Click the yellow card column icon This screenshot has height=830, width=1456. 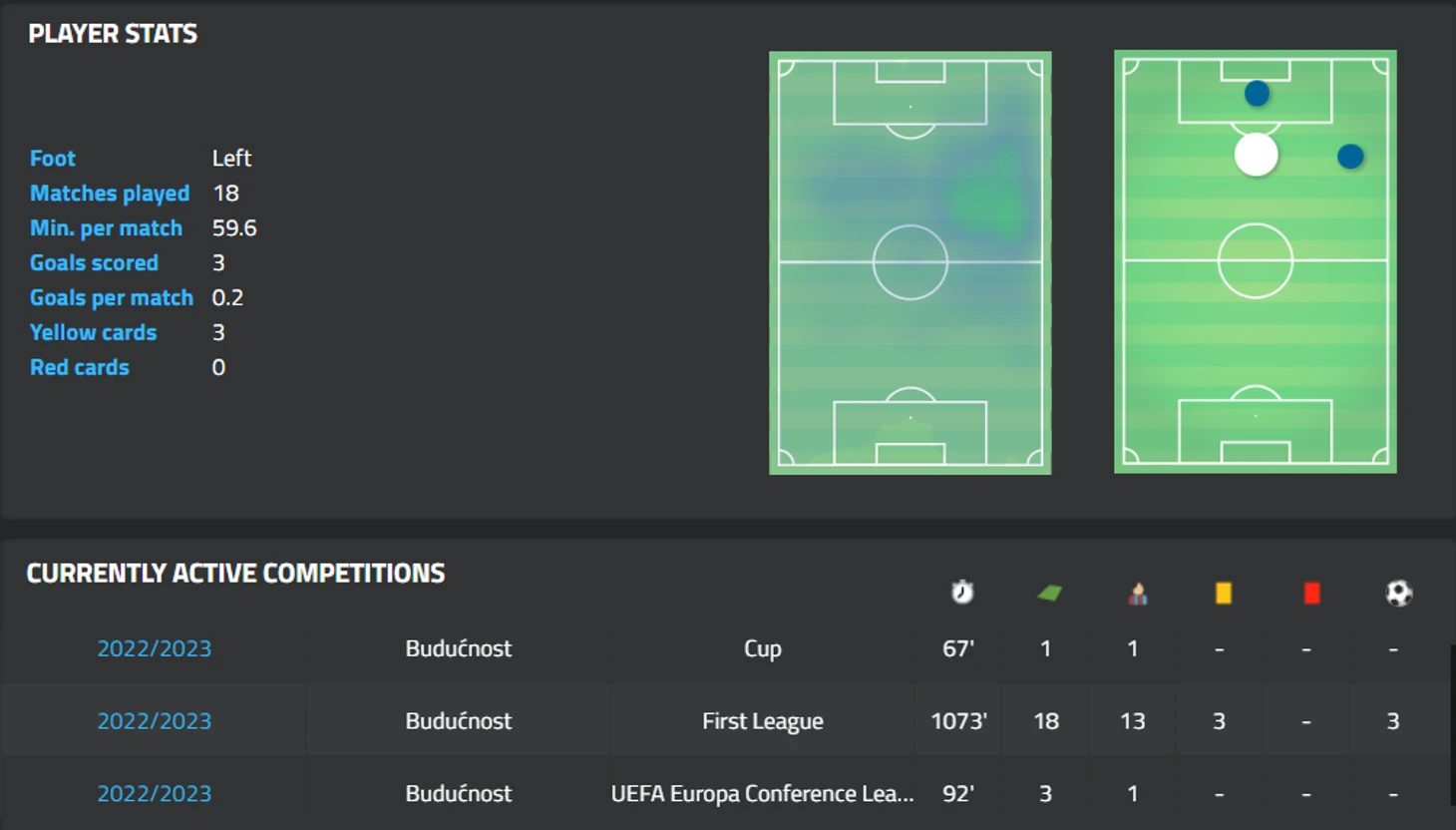(x=1224, y=594)
